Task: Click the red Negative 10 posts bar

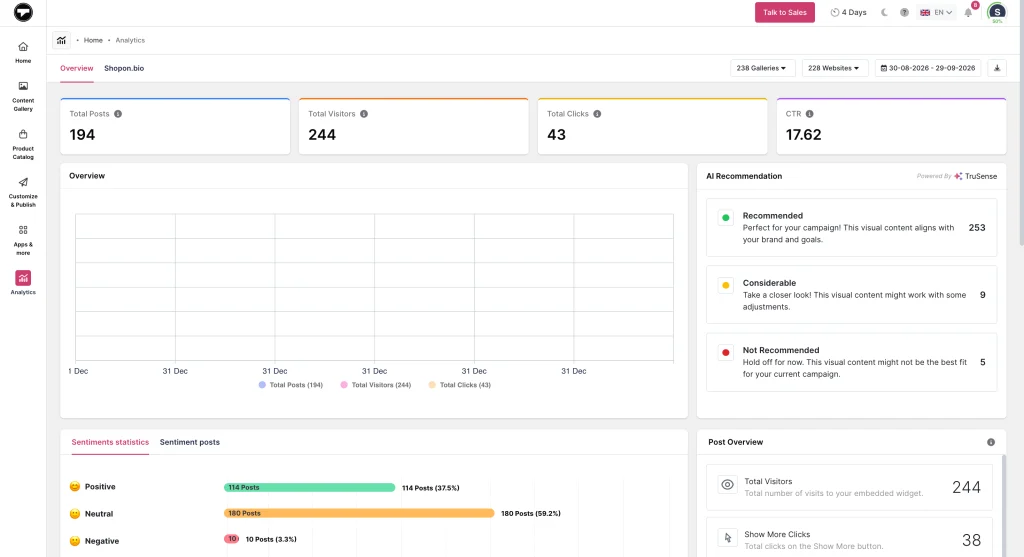Action: [231, 539]
